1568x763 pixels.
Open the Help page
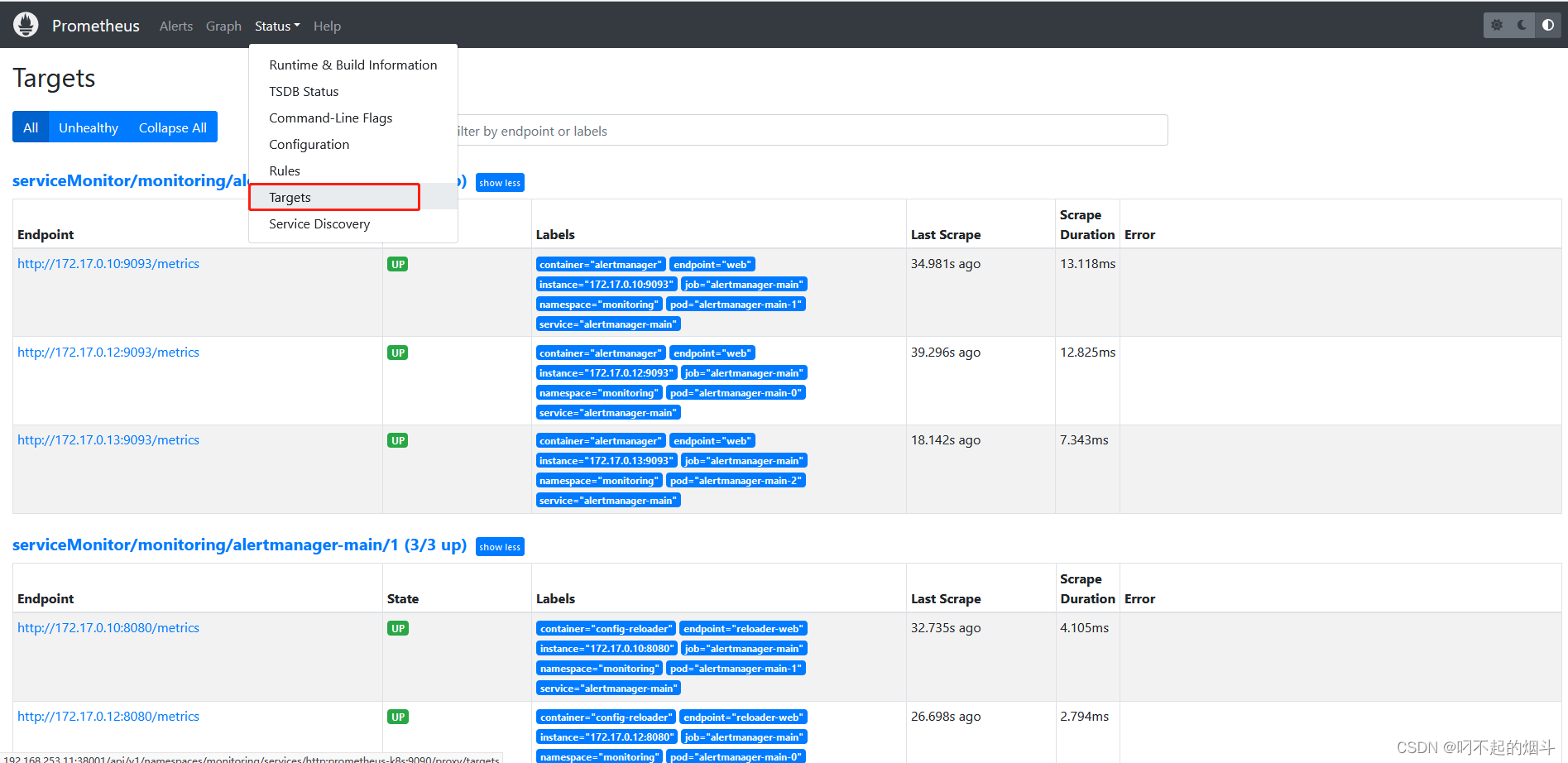point(327,26)
